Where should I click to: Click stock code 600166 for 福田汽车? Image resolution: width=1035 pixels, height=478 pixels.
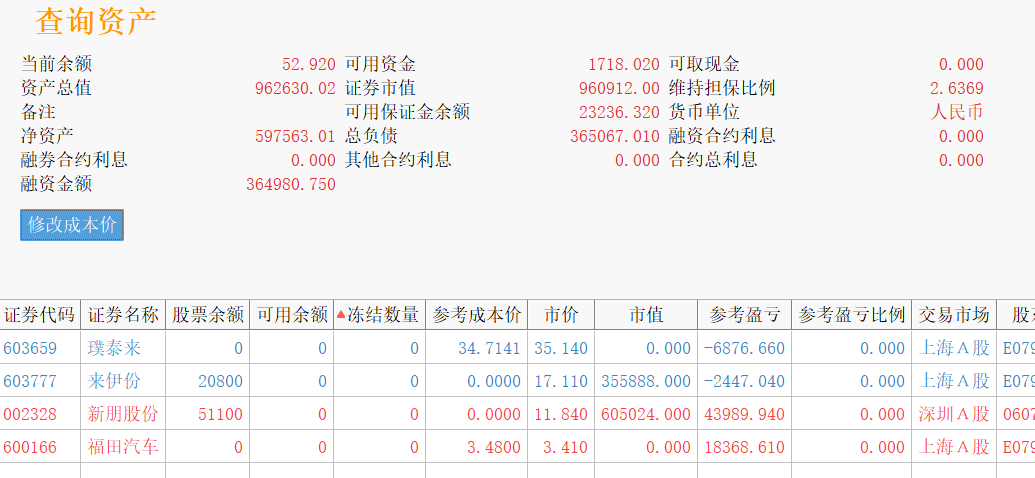click(x=31, y=447)
